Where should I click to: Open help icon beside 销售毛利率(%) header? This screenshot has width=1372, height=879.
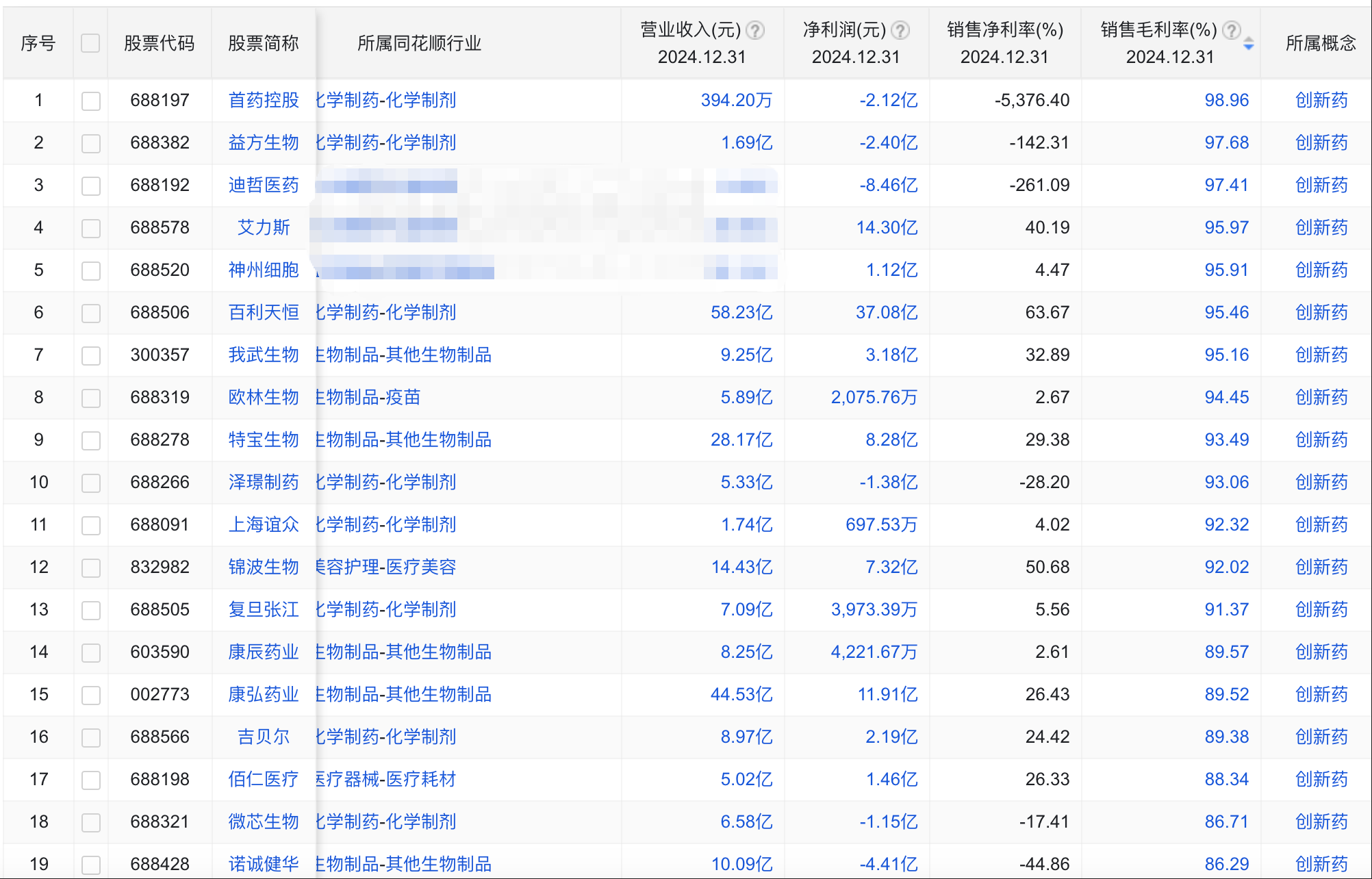click(1232, 30)
